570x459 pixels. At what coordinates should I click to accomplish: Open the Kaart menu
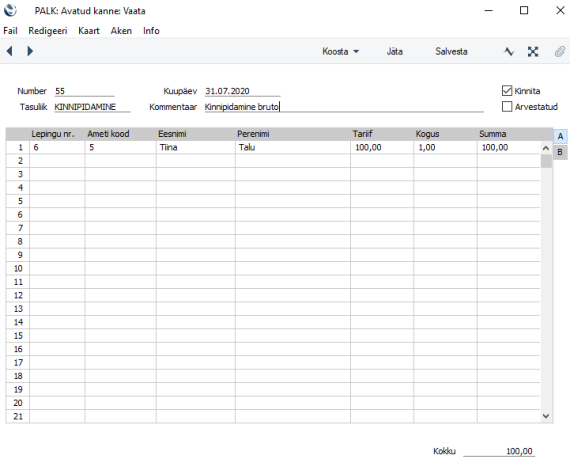[x=89, y=31]
